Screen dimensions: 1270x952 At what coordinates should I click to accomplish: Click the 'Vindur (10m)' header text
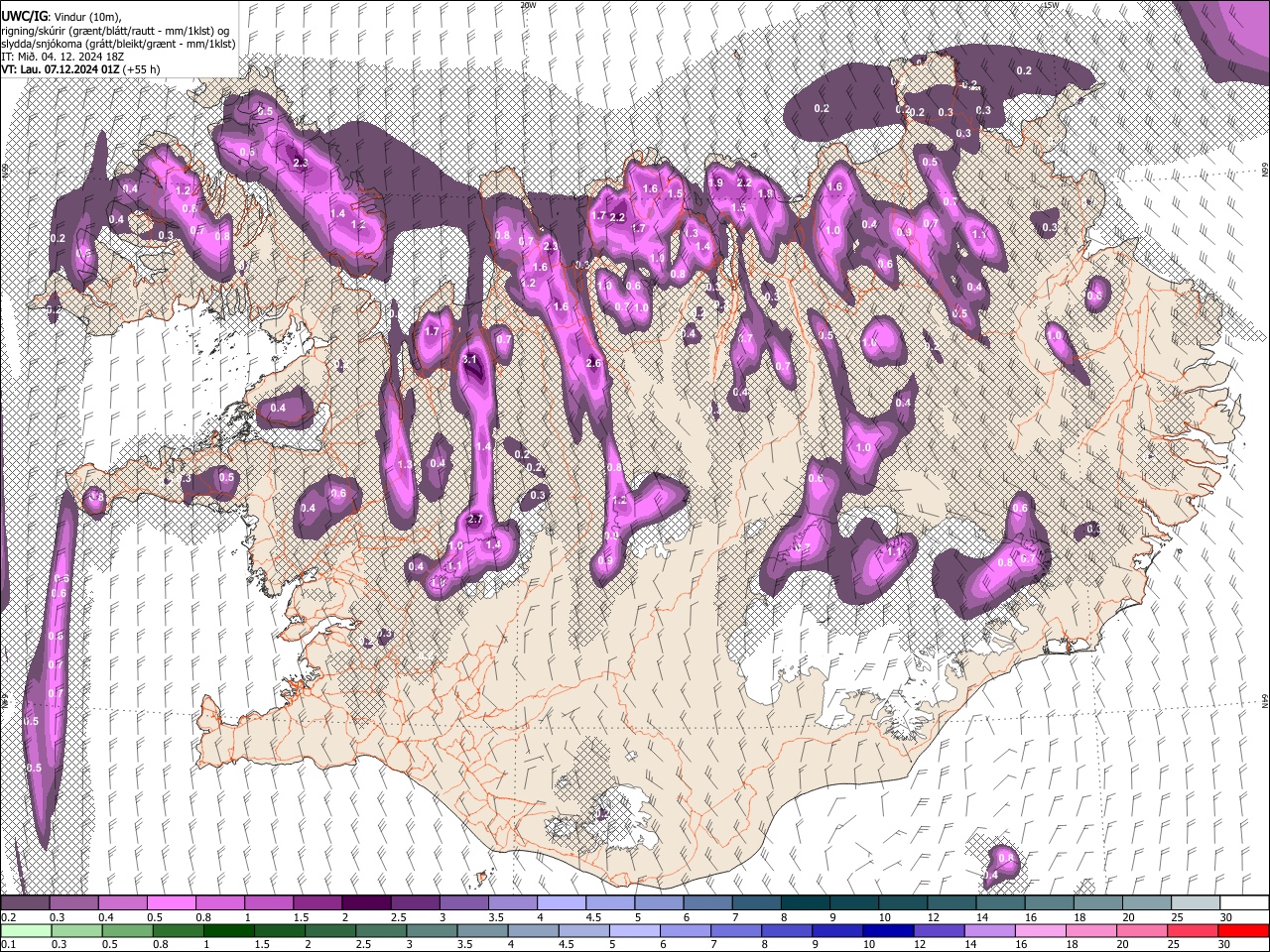tap(86, 17)
